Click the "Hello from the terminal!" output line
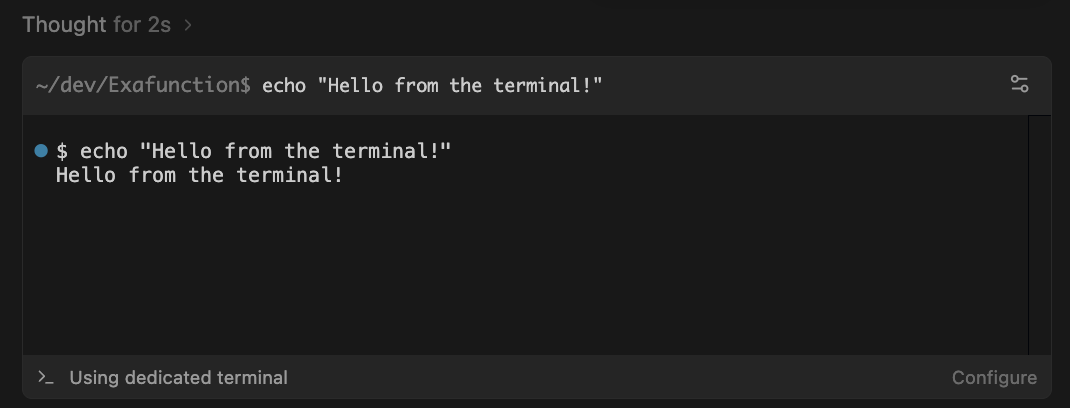The image size is (1070, 408). click(199, 176)
